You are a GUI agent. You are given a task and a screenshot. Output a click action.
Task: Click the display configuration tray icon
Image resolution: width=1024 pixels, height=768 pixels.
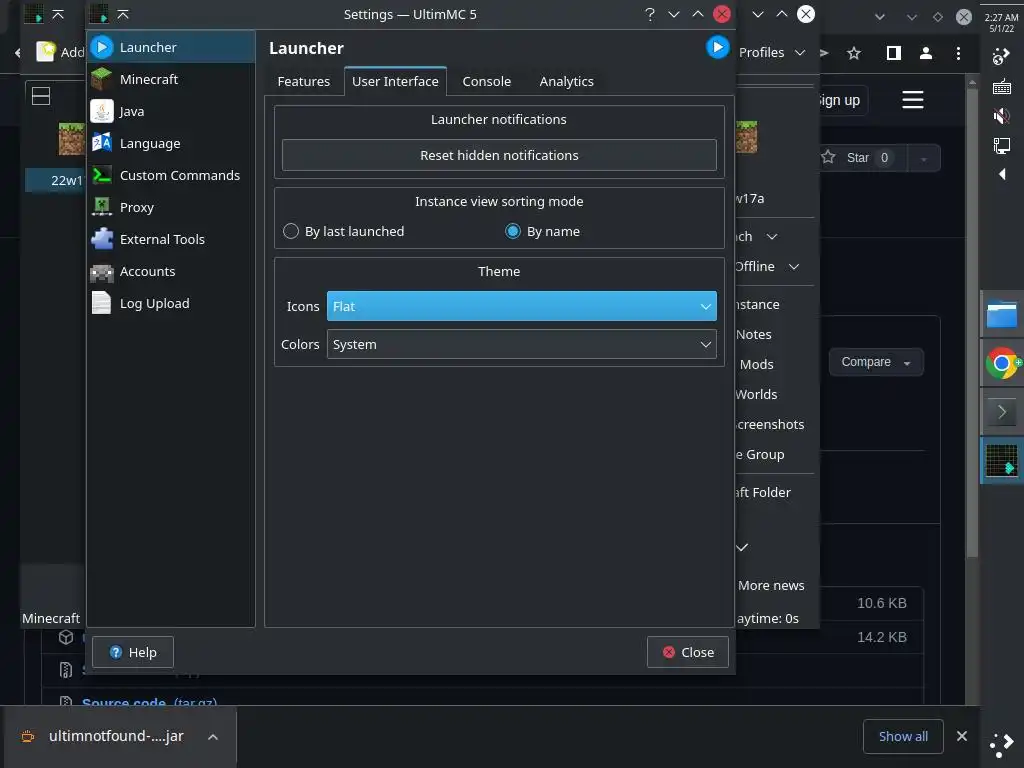1001,145
